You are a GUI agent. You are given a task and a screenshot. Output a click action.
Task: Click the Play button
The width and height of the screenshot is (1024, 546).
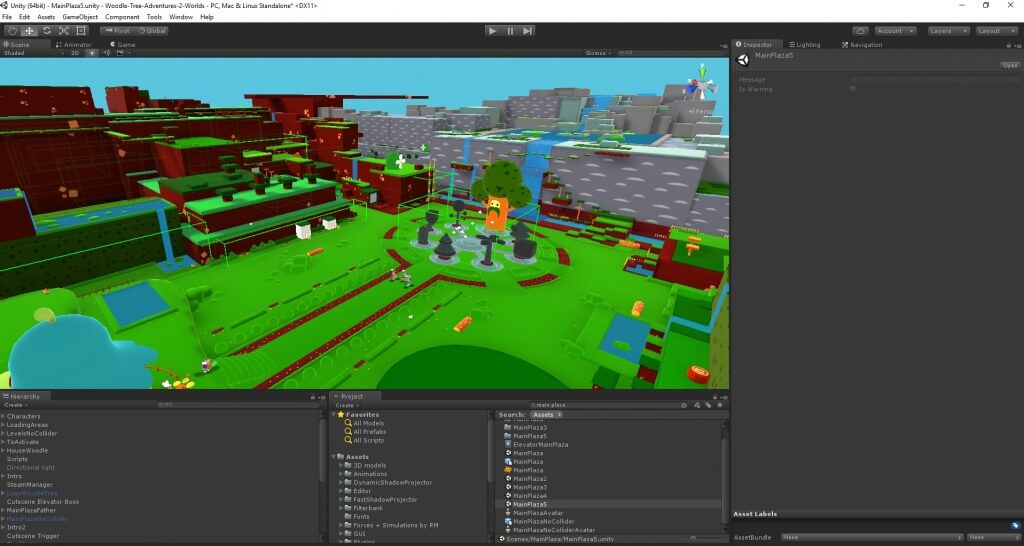(x=493, y=31)
